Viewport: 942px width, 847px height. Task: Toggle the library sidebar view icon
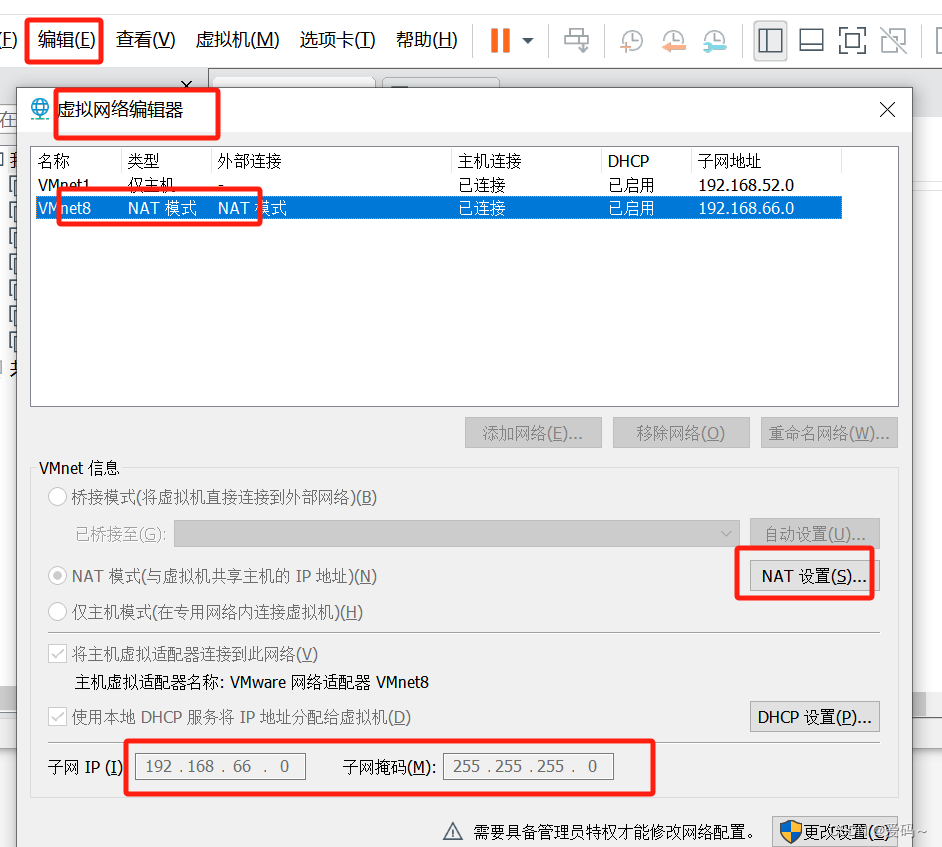pyautogui.click(x=770, y=41)
